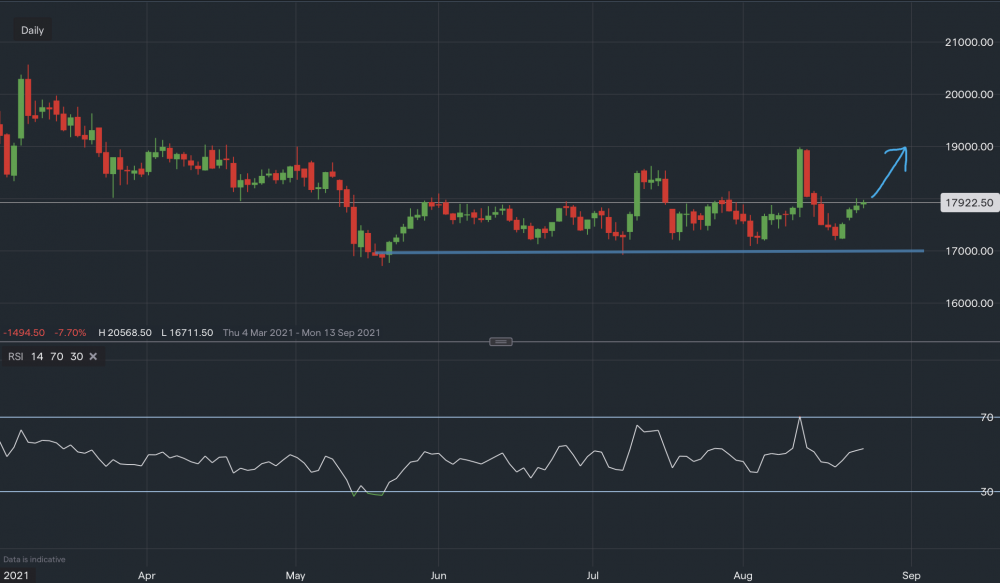
Task: Click the Apr label on time axis
Action: 146,576
